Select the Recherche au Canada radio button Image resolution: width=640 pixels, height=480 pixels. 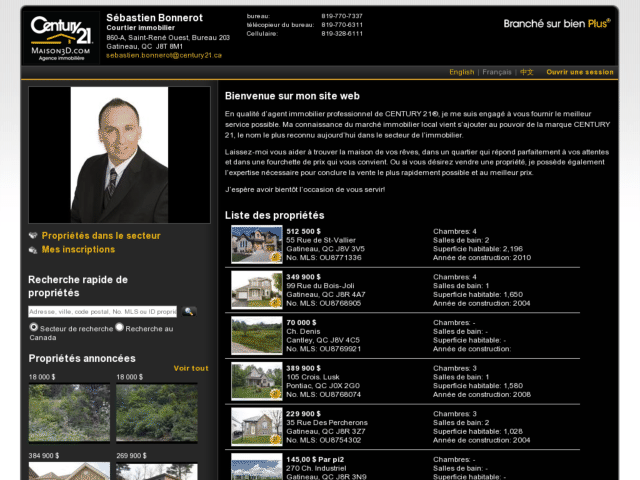click(119, 327)
